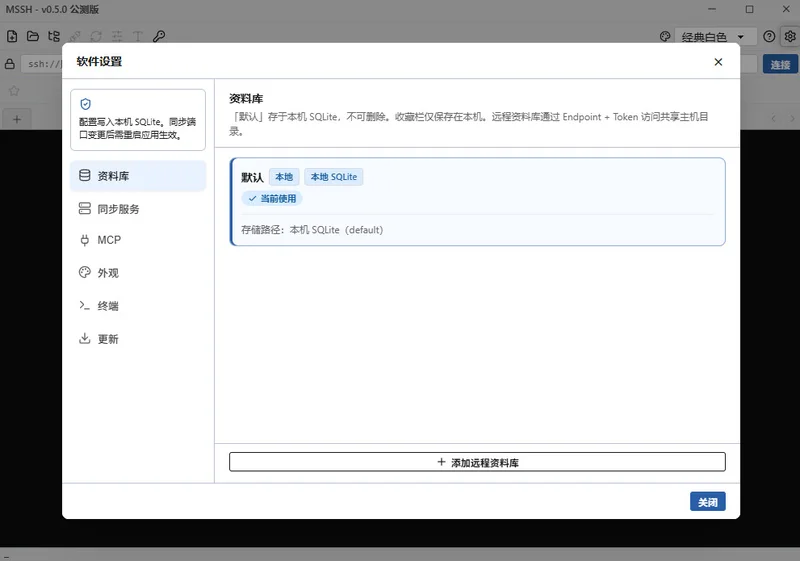Click the shield icon in info card
This screenshot has height=561, width=800.
pos(86,104)
